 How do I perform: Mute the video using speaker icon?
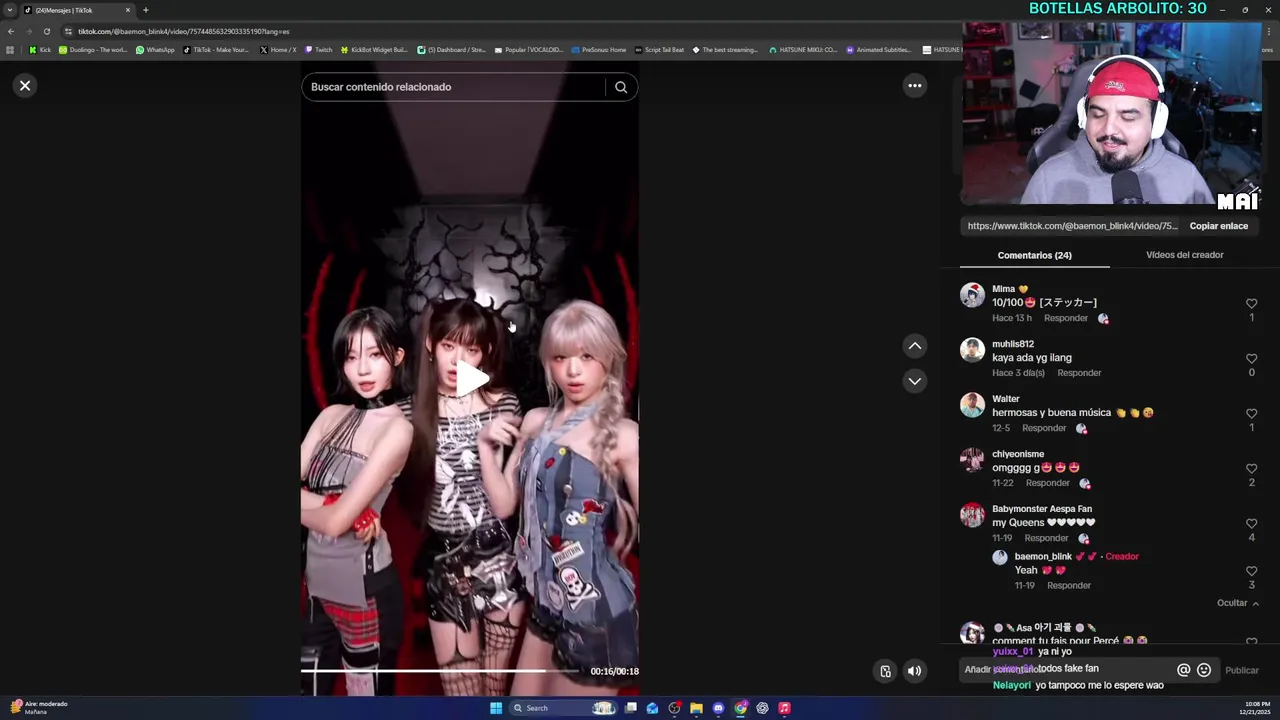(914, 671)
